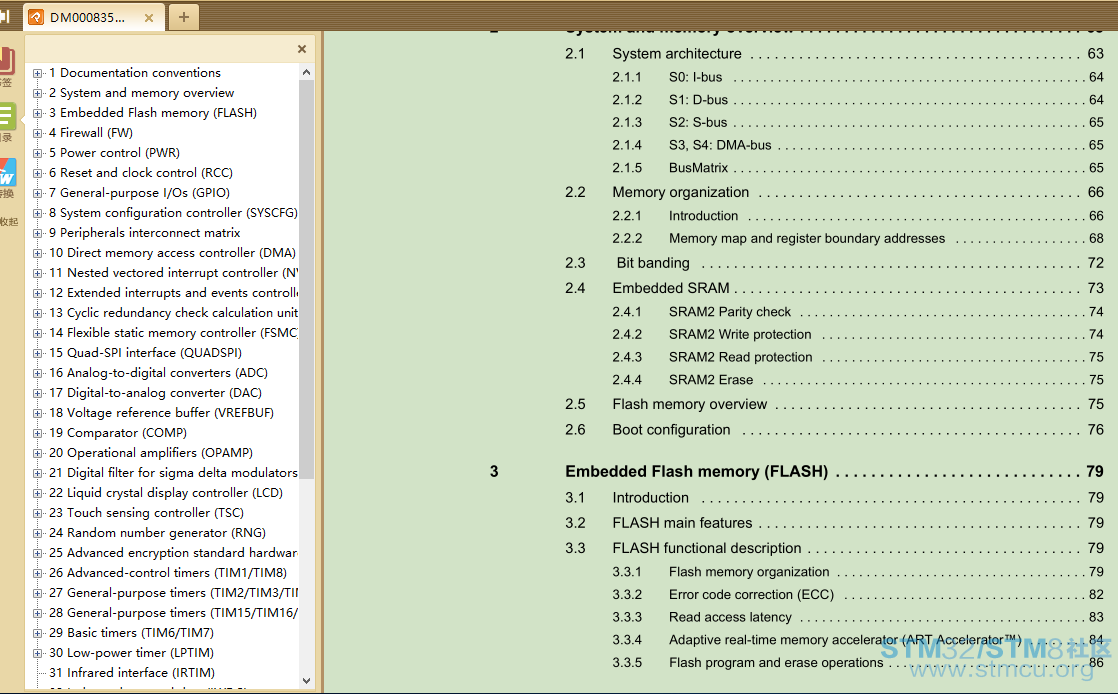Image resolution: width=1118 pixels, height=694 pixels.
Task: Click the bookmarks panel scrollbar thumb
Action: (307, 280)
